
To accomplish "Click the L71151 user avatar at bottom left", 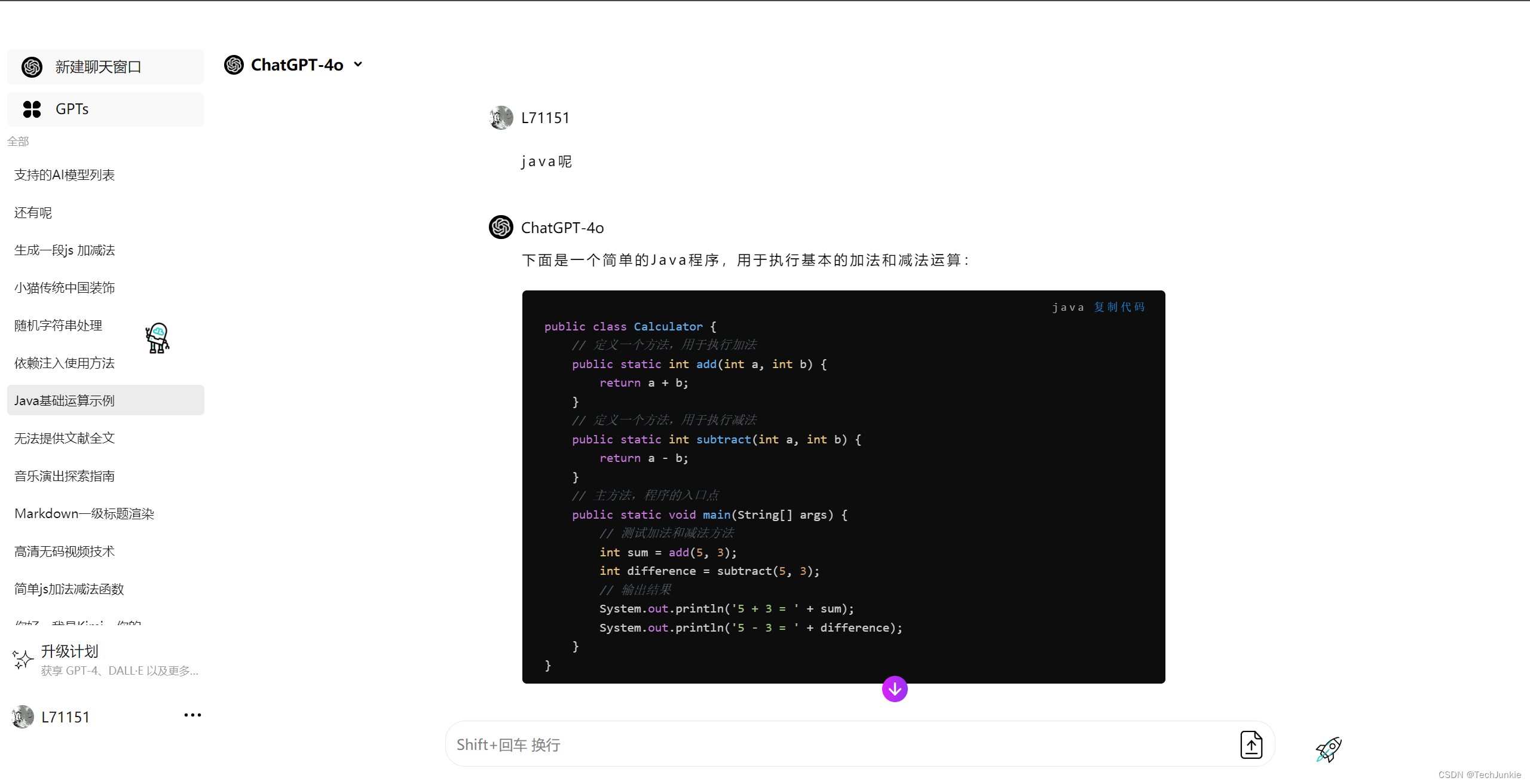I will pos(23,716).
